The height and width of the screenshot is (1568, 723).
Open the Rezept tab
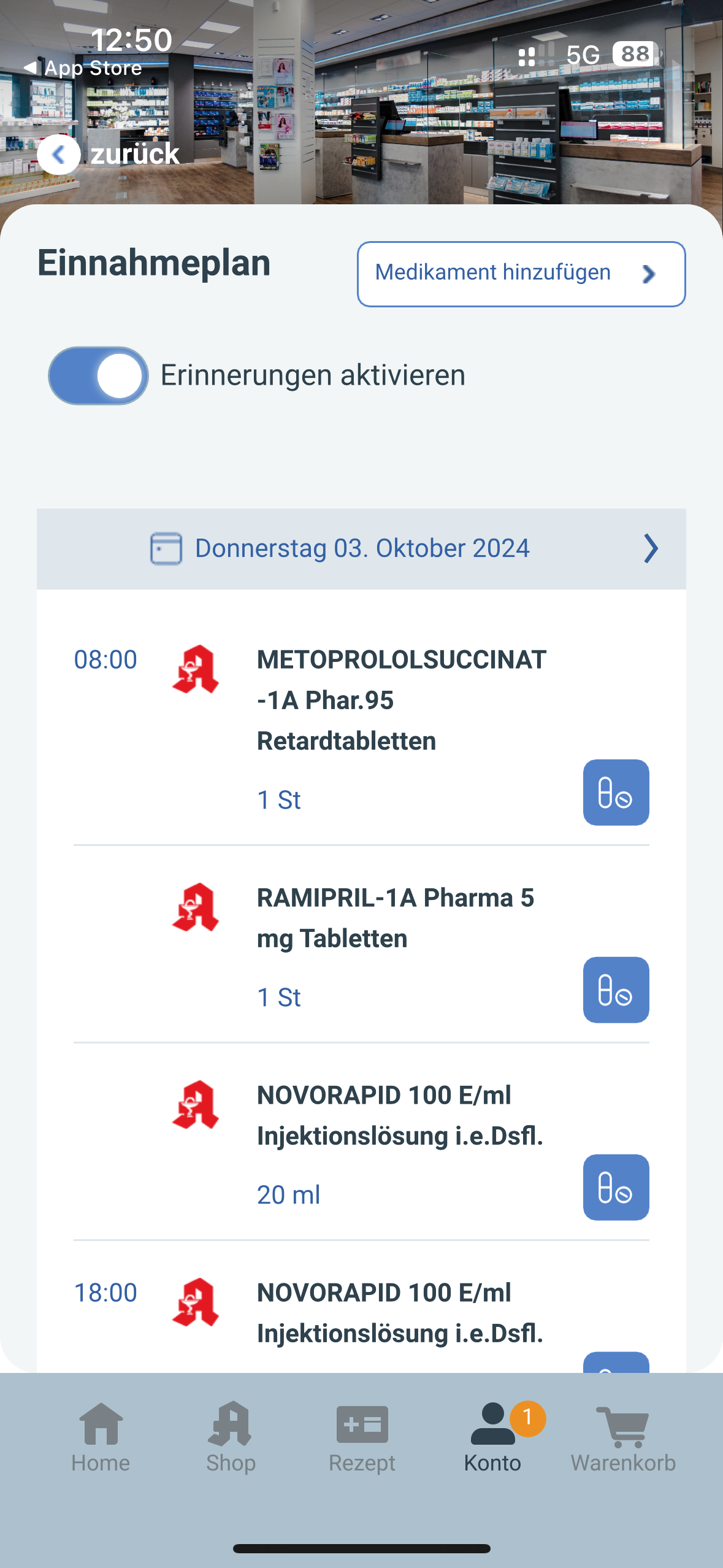362,1437
